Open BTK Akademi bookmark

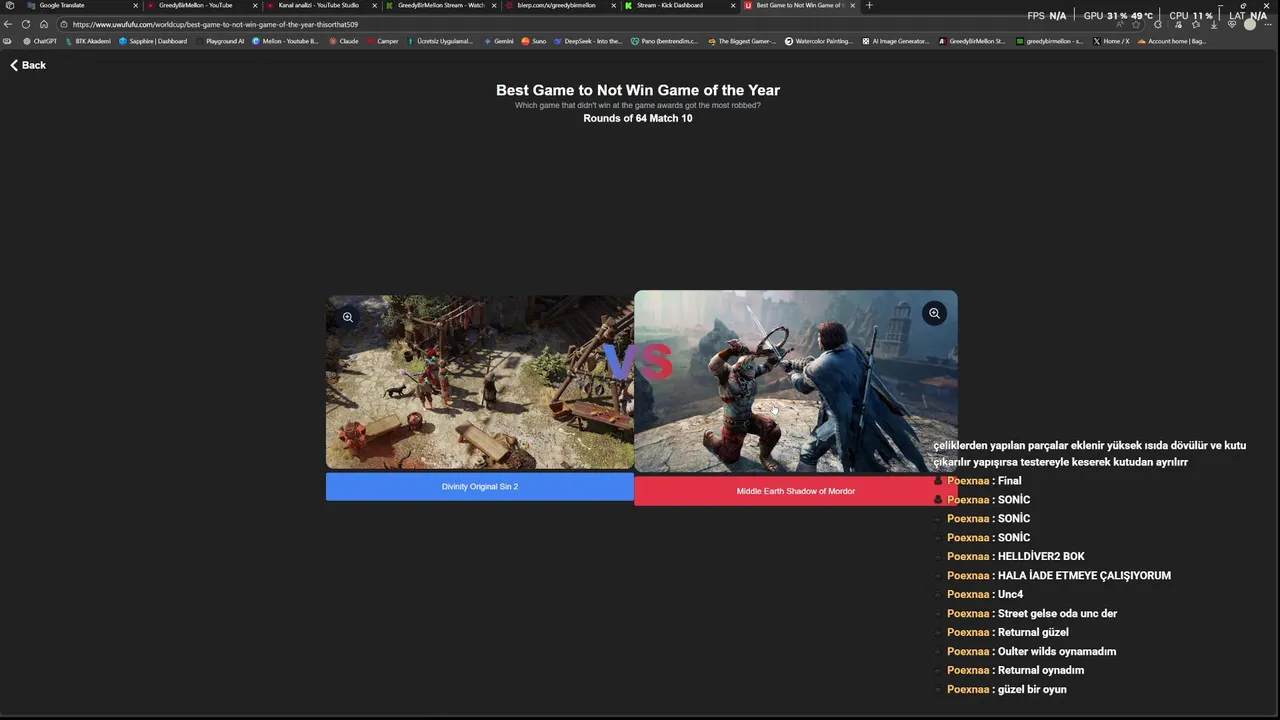pyautogui.click(x=87, y=41)
